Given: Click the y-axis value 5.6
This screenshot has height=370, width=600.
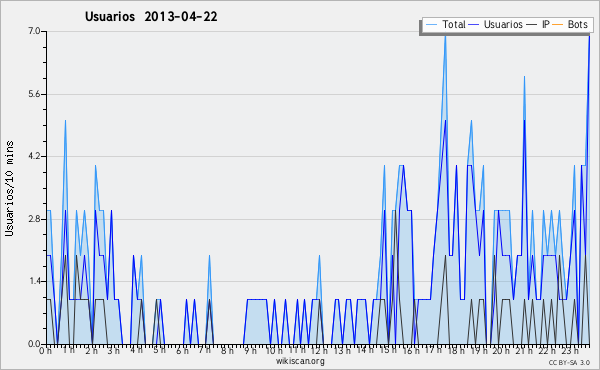Looking at the screenshot, I should pos(34,94).
